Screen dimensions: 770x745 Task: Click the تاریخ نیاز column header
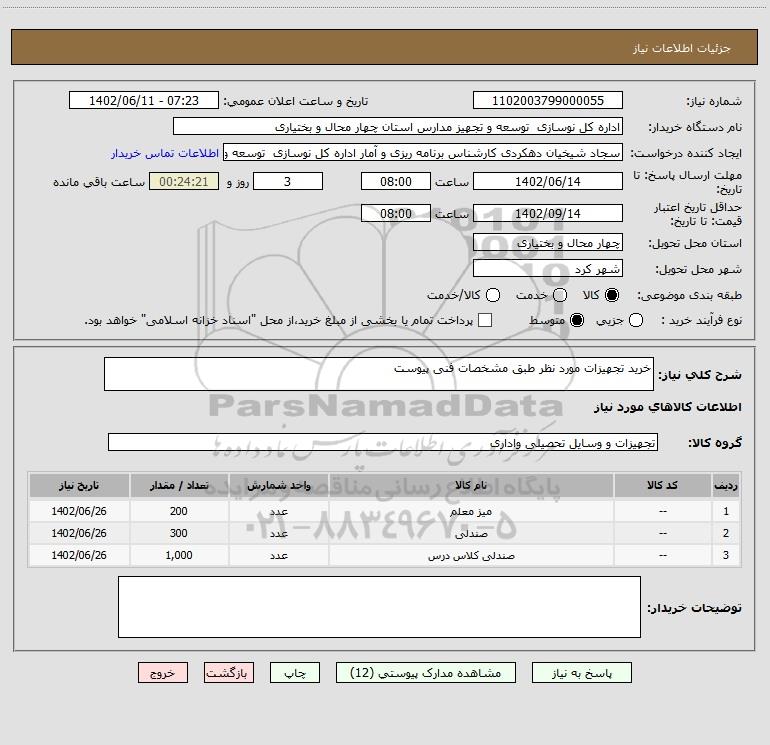coord(79,486)
